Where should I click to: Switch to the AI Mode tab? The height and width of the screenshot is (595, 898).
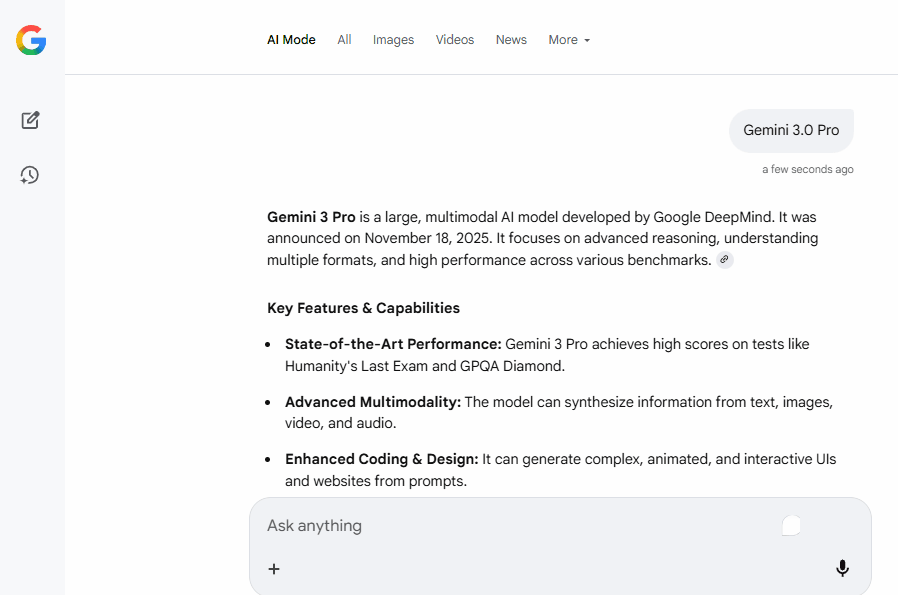pyautogui.click(x=291, y=40)
